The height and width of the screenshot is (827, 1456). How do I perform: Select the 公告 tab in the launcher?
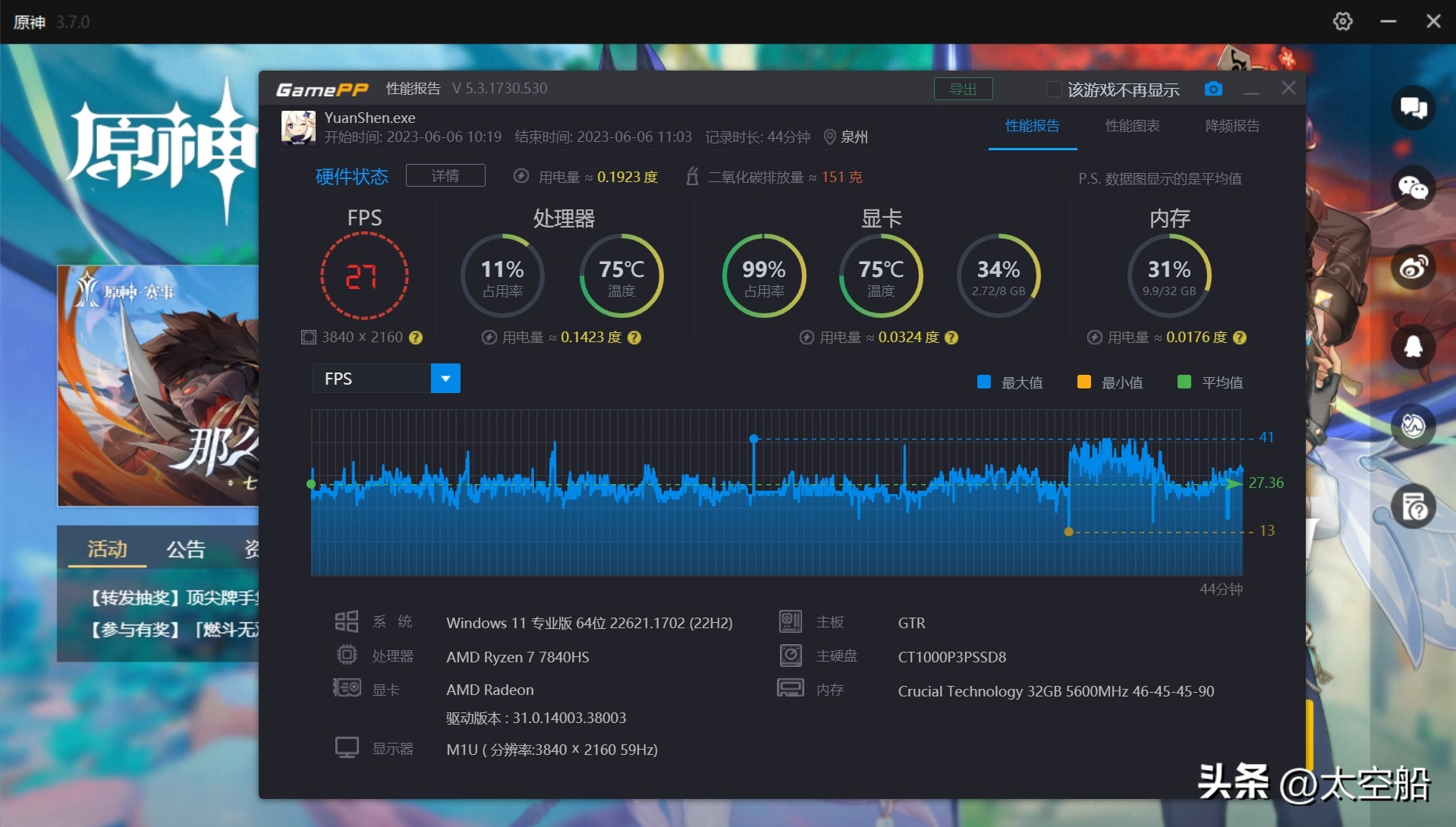[186, 549]
